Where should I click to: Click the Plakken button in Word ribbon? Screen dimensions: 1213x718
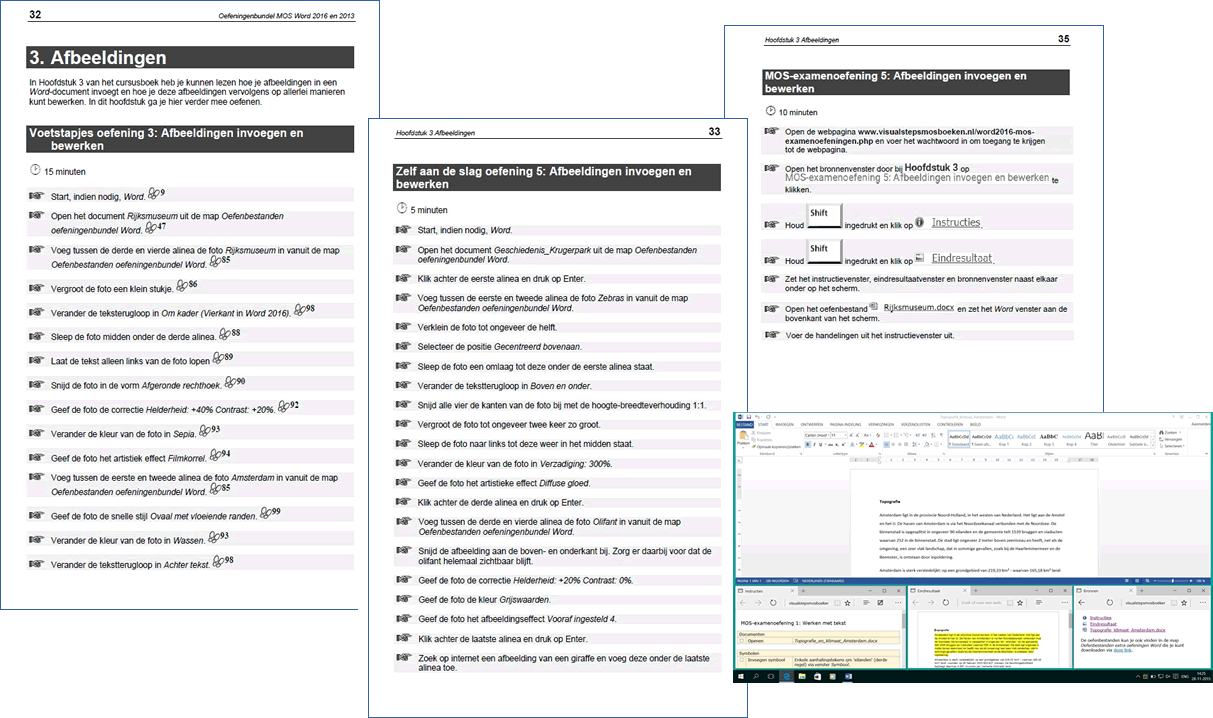744,439
